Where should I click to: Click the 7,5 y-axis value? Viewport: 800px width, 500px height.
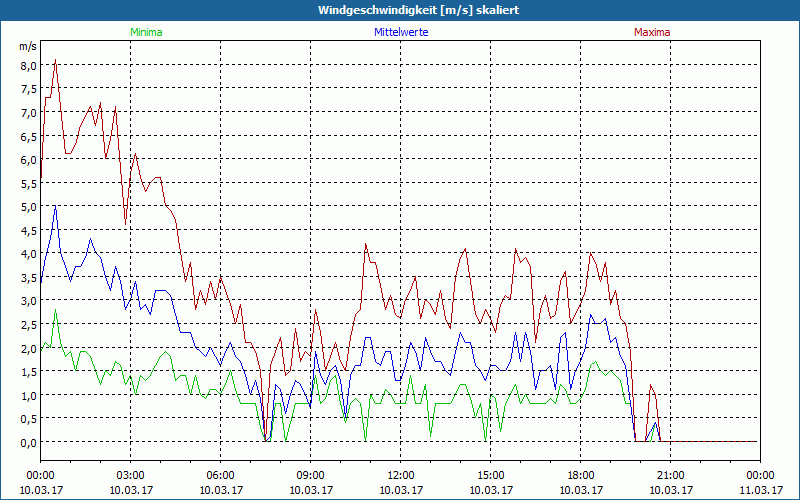click(x=29, y=89)
